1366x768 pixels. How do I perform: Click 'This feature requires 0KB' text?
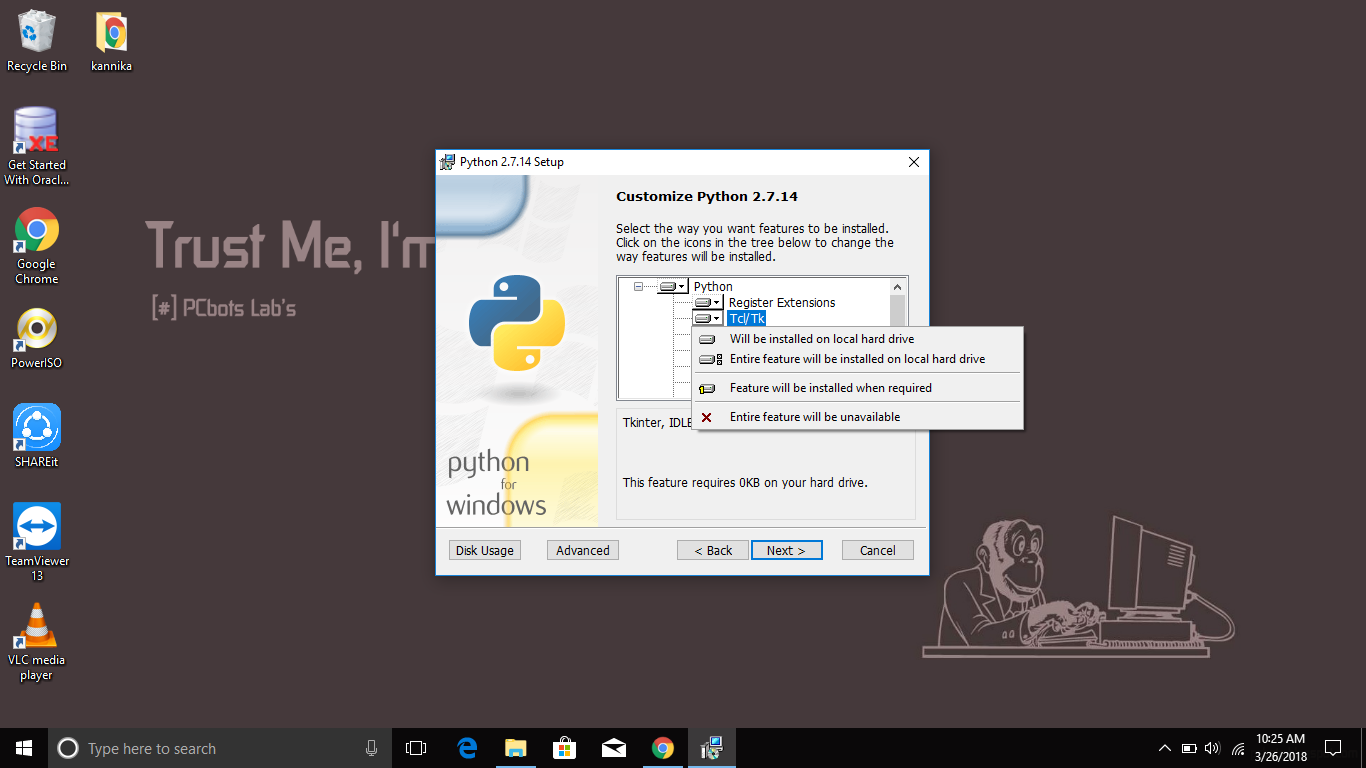[745, 483]
